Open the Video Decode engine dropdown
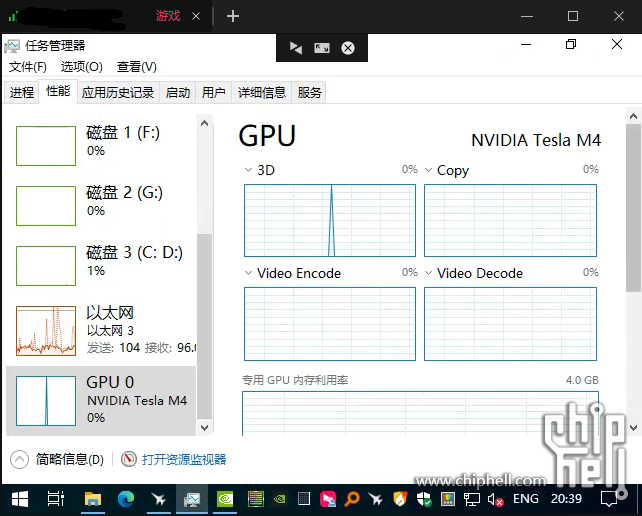 (429, 273)
